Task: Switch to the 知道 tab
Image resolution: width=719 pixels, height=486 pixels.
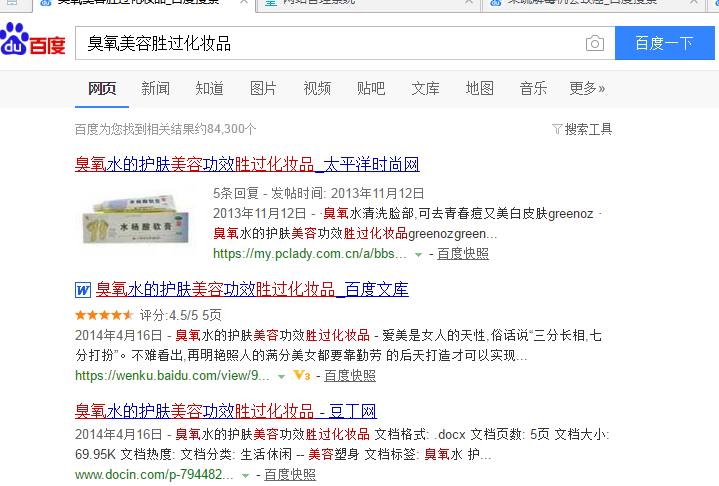Action: (210, 88)
